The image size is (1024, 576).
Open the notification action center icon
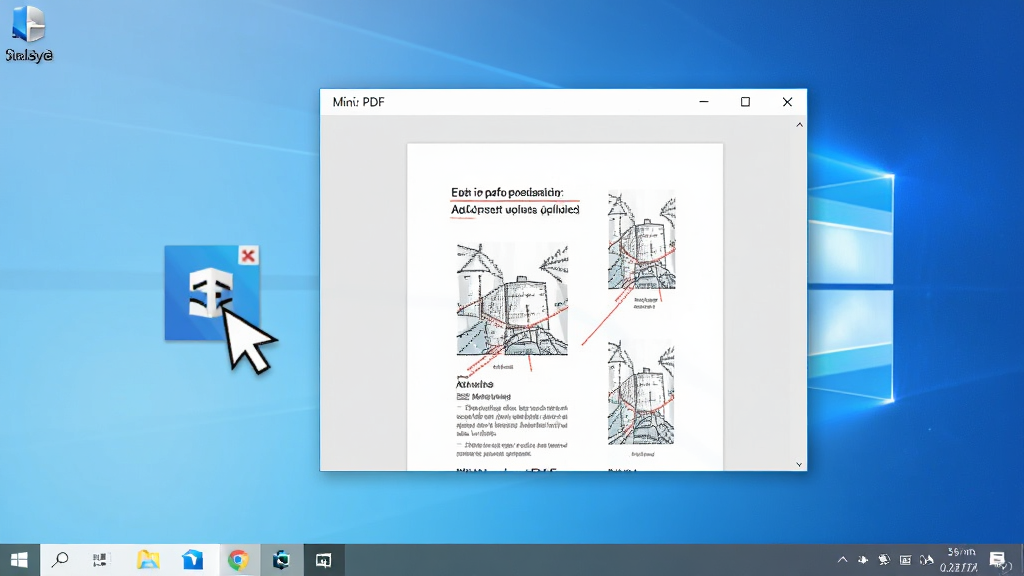tap(997, 560)
